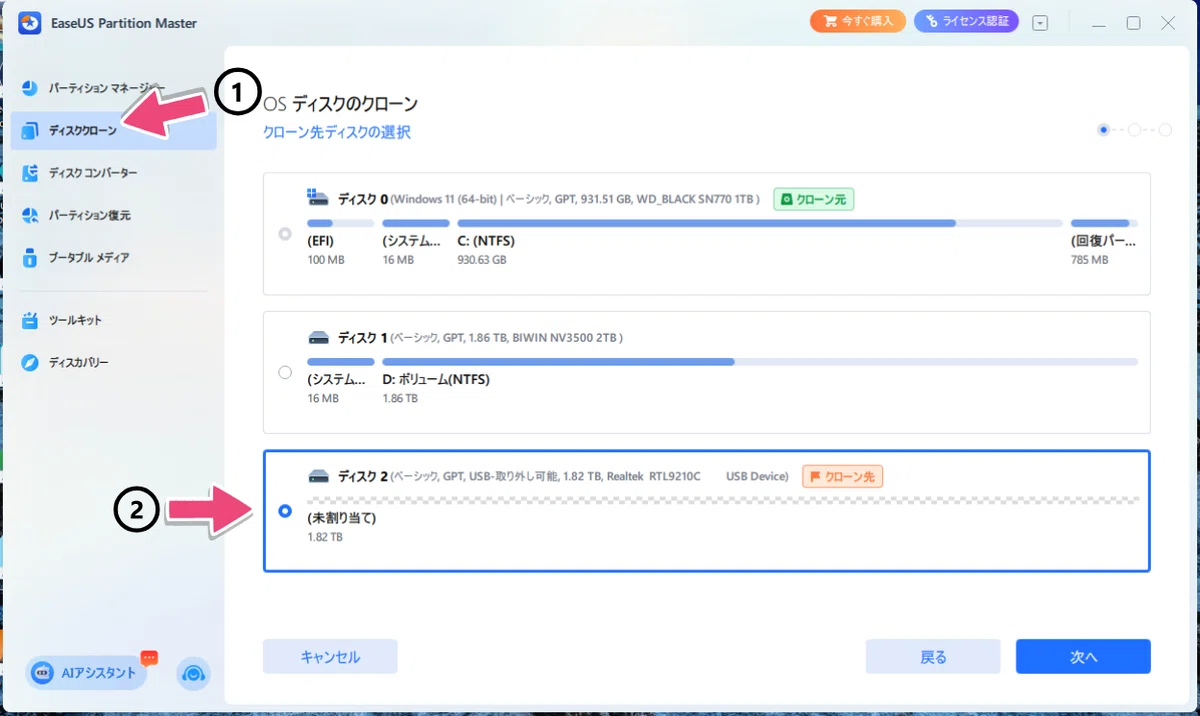The height and width of the screenshot is (716, 1200).
Task: Select the ディスク 2 radio button
Action: [285, 511]
